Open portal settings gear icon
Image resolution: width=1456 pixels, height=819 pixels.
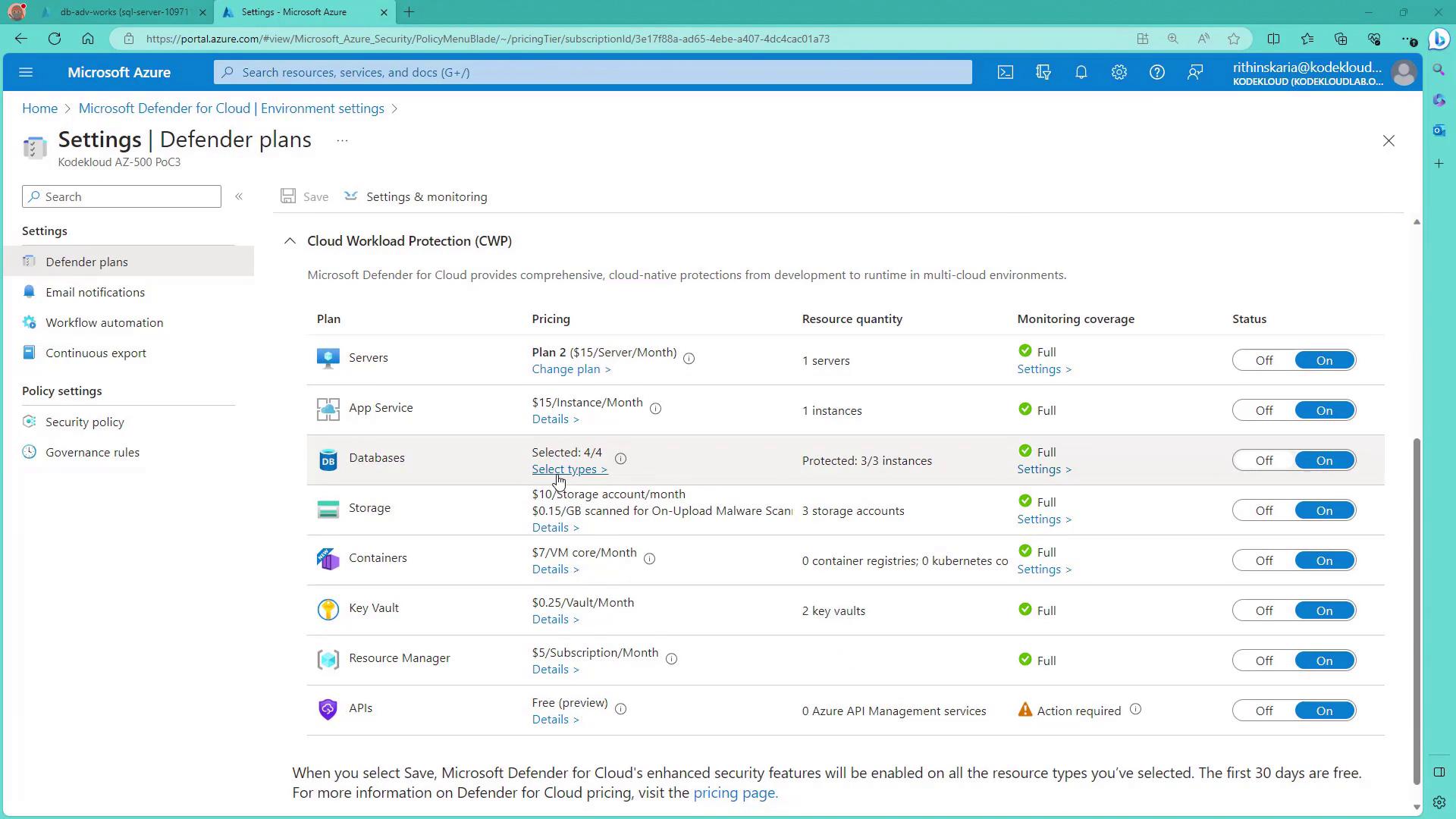(1119, 73)
